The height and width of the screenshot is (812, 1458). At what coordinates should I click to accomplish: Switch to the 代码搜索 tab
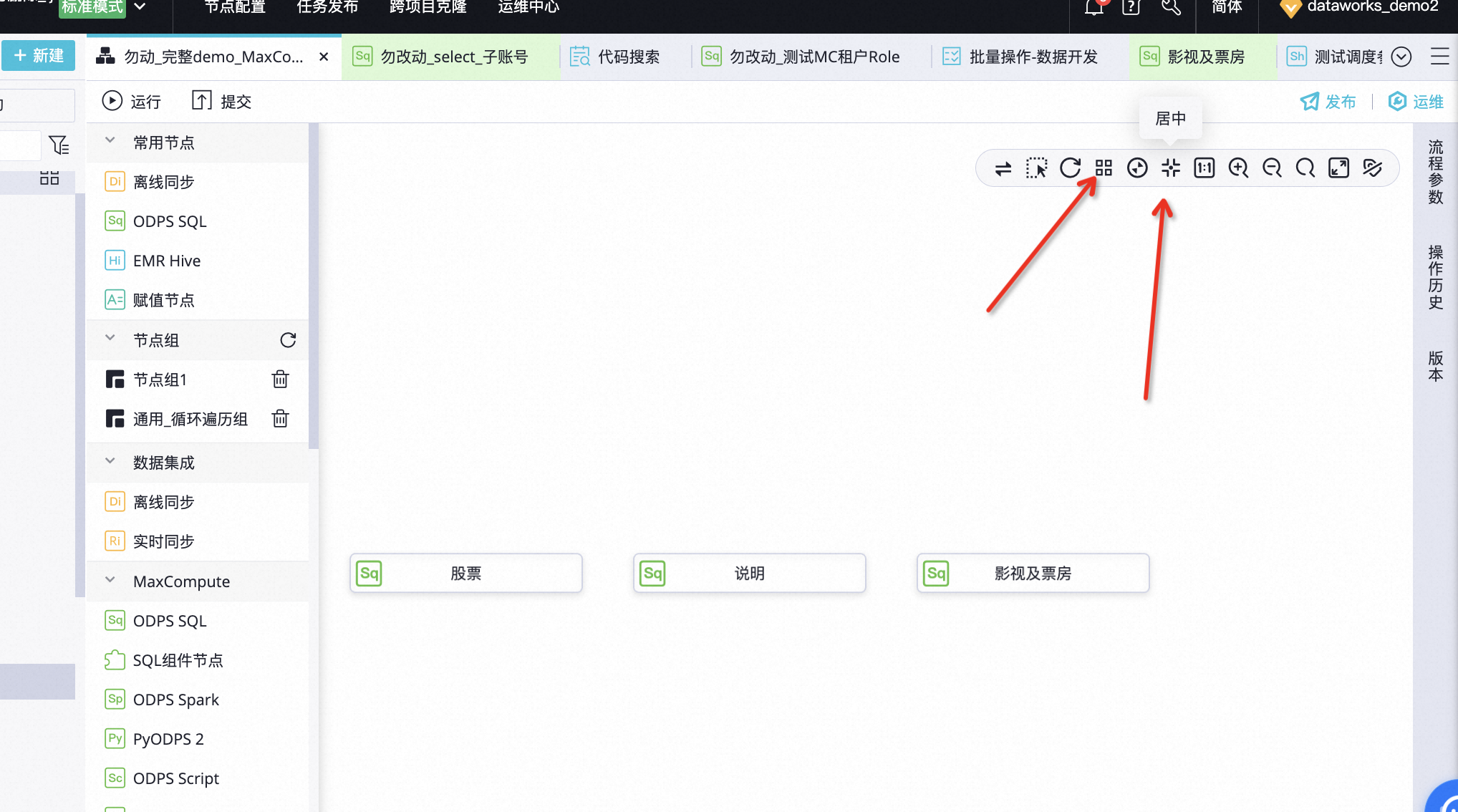(628, 57)
